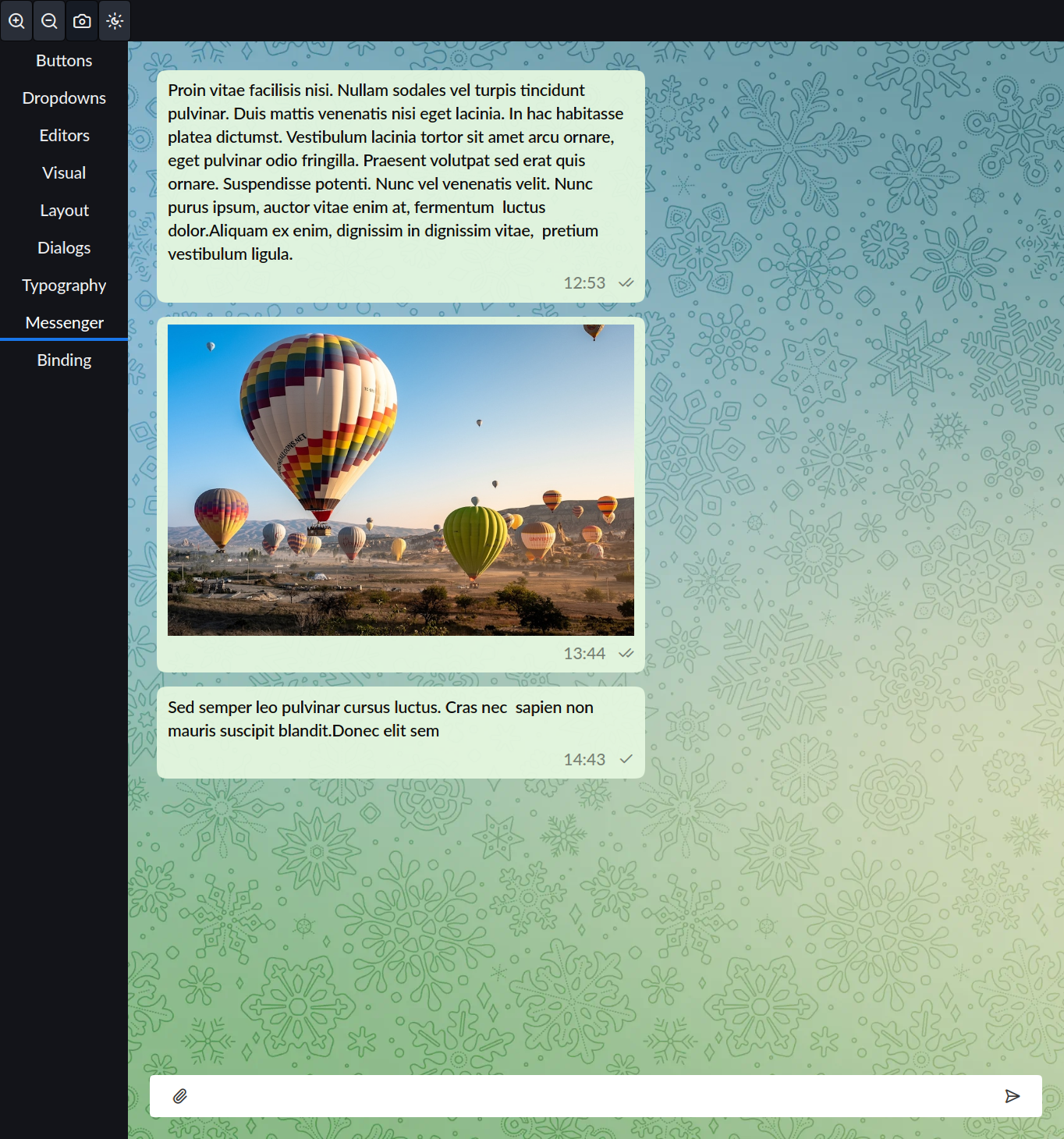The width and height of the screenshot is (1064, 1139).
Task: Attach a file with the paperclip icon
Action: (x=180, y=1096)
